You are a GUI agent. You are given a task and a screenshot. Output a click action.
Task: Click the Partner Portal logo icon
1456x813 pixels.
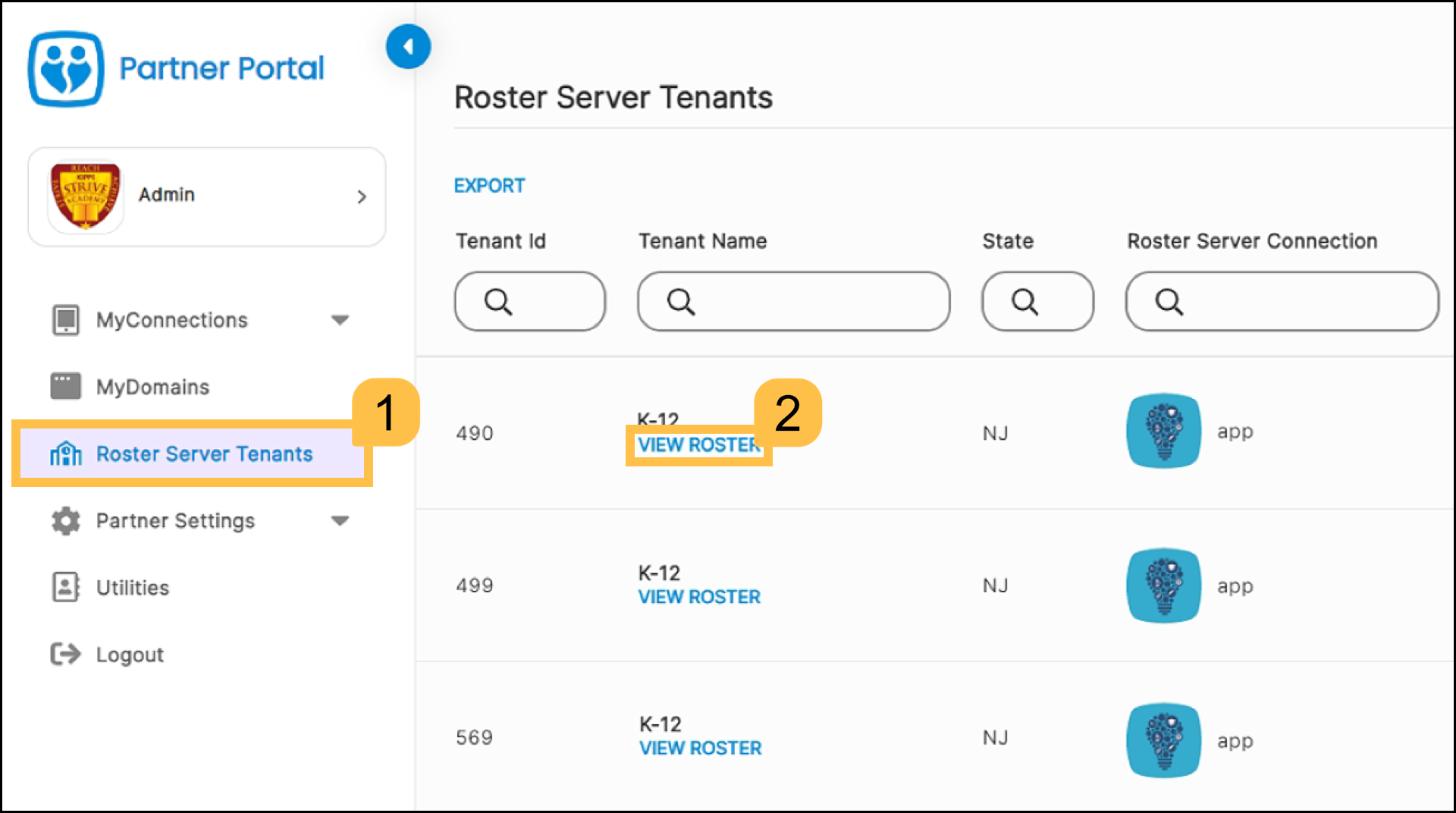point(66,69)
